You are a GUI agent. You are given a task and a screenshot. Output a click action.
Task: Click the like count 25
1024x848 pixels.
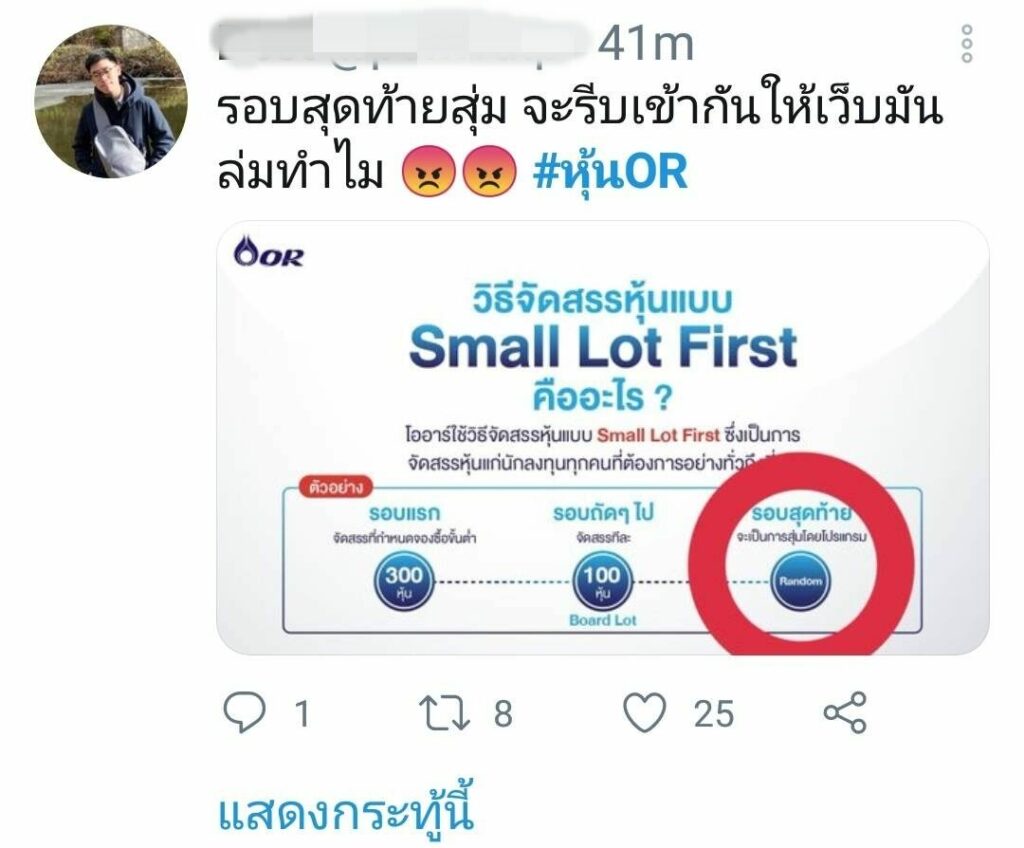[714, 713]
